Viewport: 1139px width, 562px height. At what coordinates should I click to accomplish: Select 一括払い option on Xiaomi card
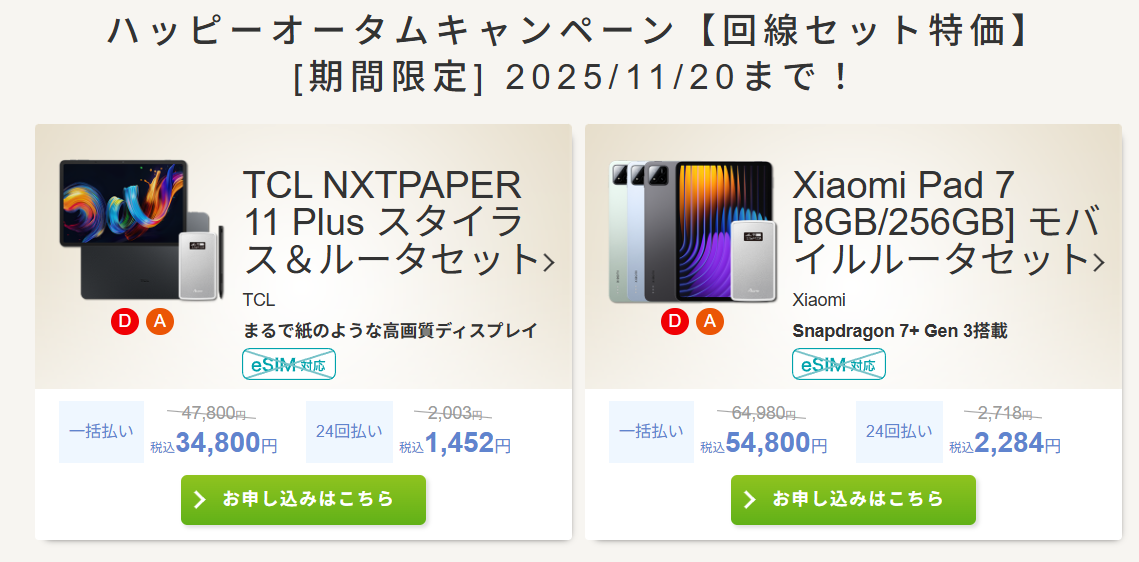coord(652,431)
